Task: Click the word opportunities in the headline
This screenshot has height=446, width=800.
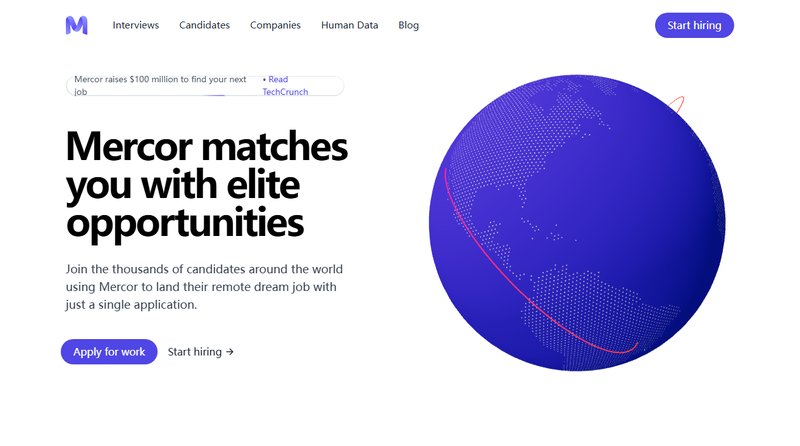Action: (x=185, y=223)
